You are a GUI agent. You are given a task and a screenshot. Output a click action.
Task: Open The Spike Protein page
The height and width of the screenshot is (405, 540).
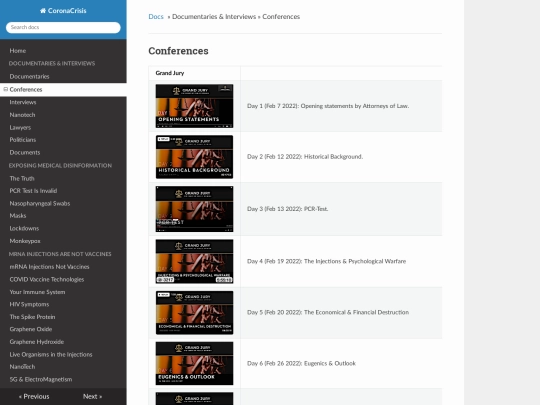click(32, 317)
